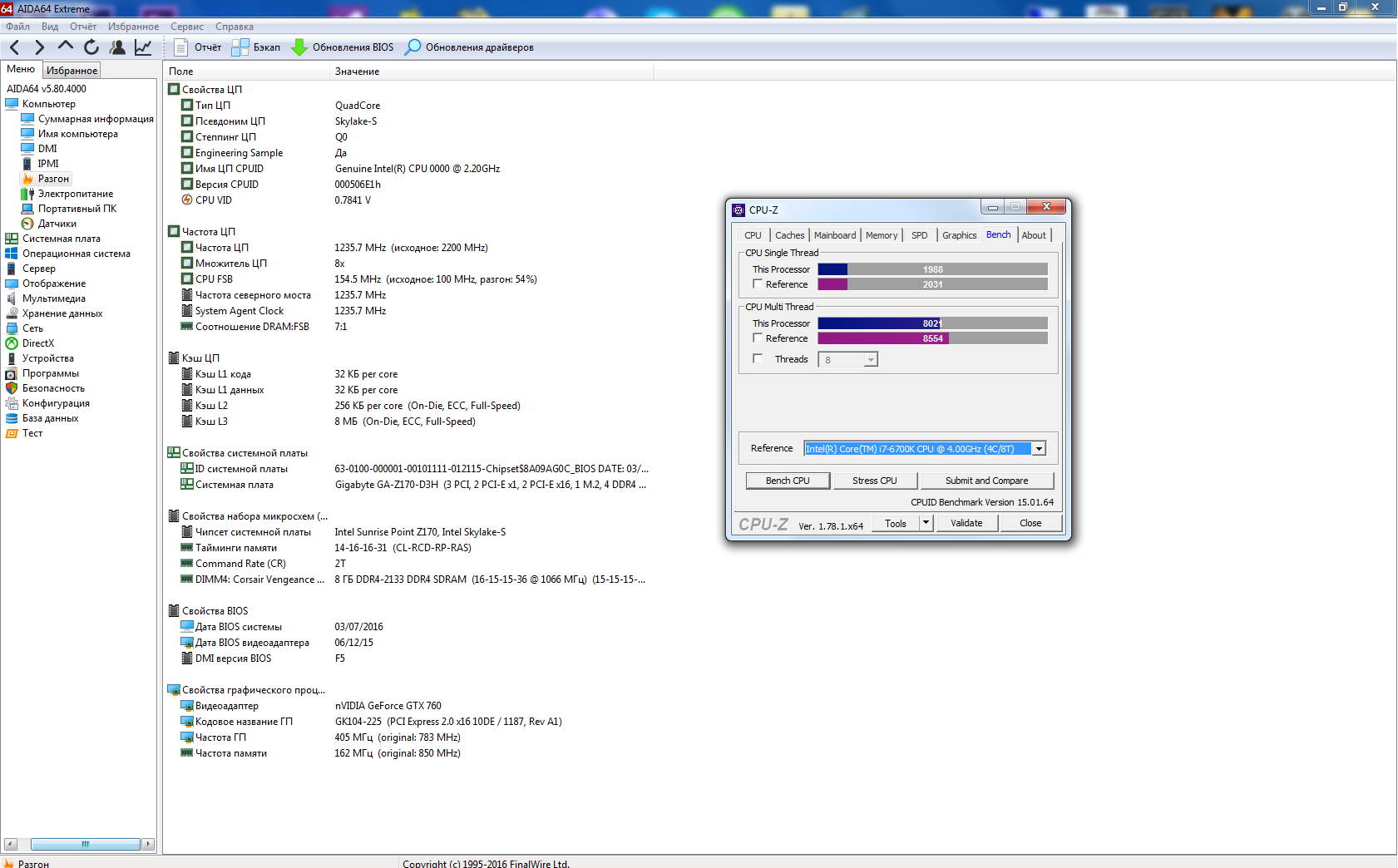
Task: Switch to the Избранное sidebar tab
Action: click(x=72, y=71)
